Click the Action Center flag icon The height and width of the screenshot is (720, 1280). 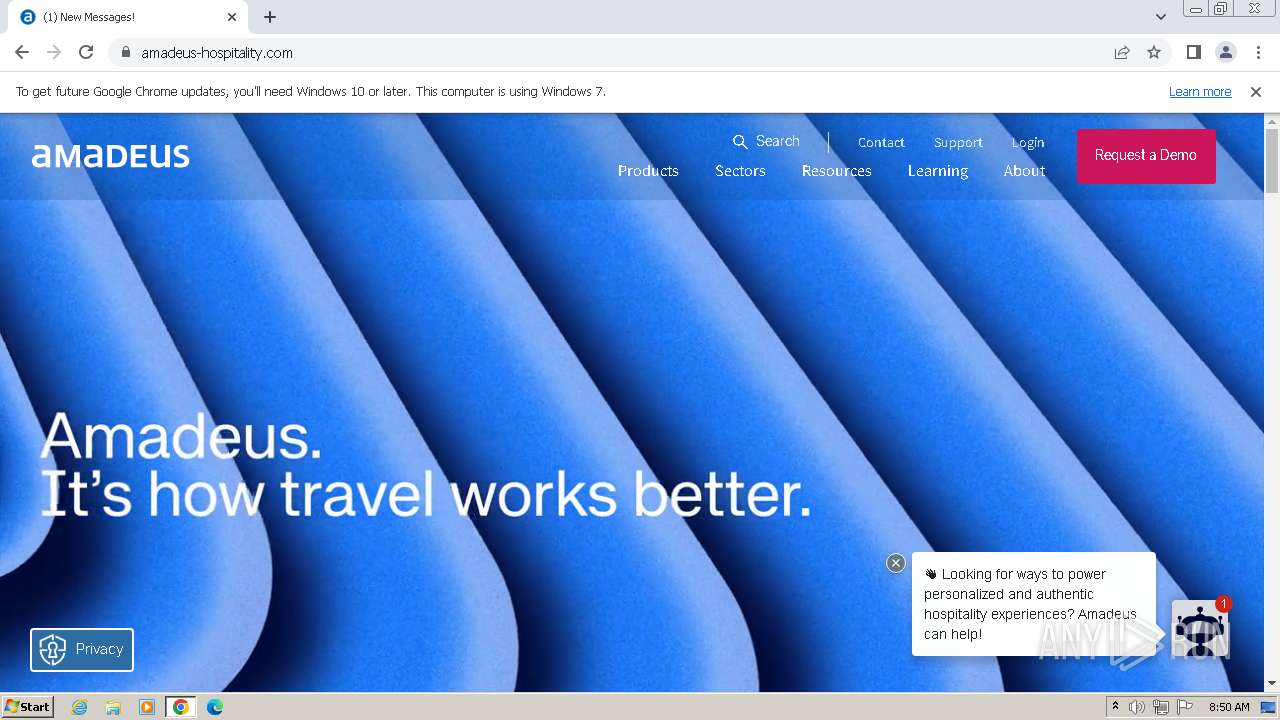click(1185, 707)
